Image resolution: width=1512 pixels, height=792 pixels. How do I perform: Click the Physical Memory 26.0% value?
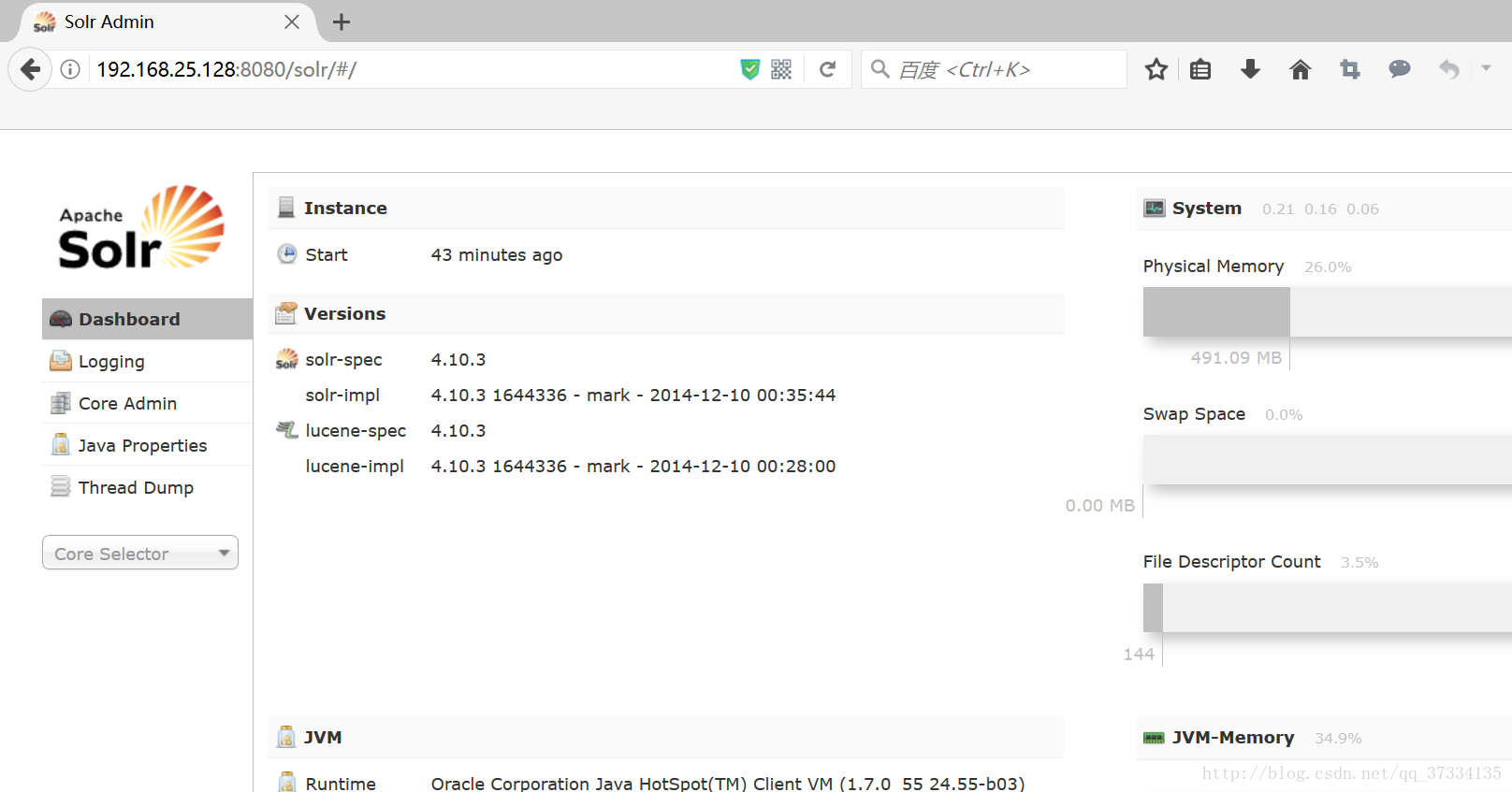pyautogui.click(x=1328, y=266)
